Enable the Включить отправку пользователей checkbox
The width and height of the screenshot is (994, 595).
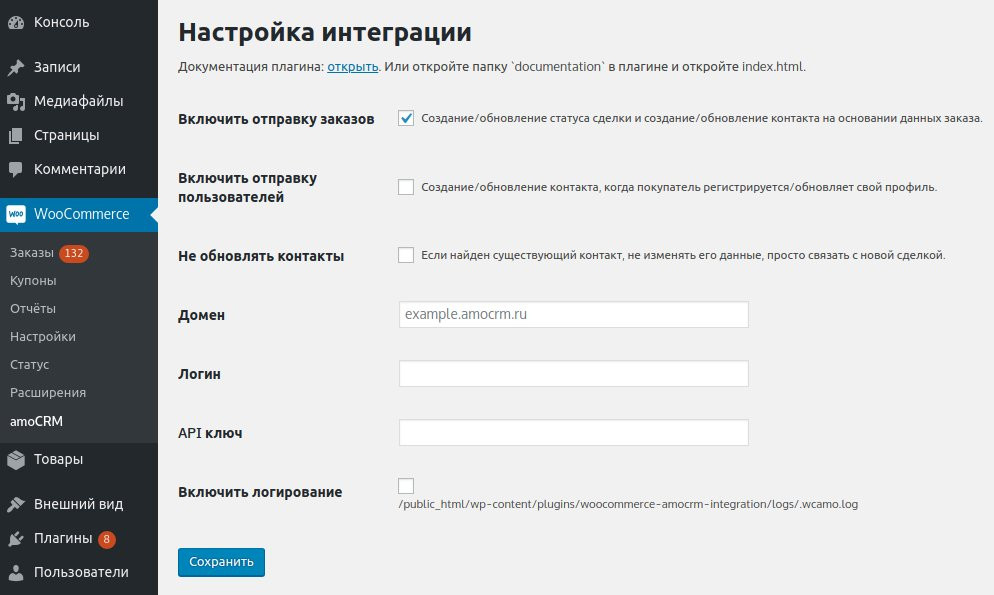[x=406, y=187]
